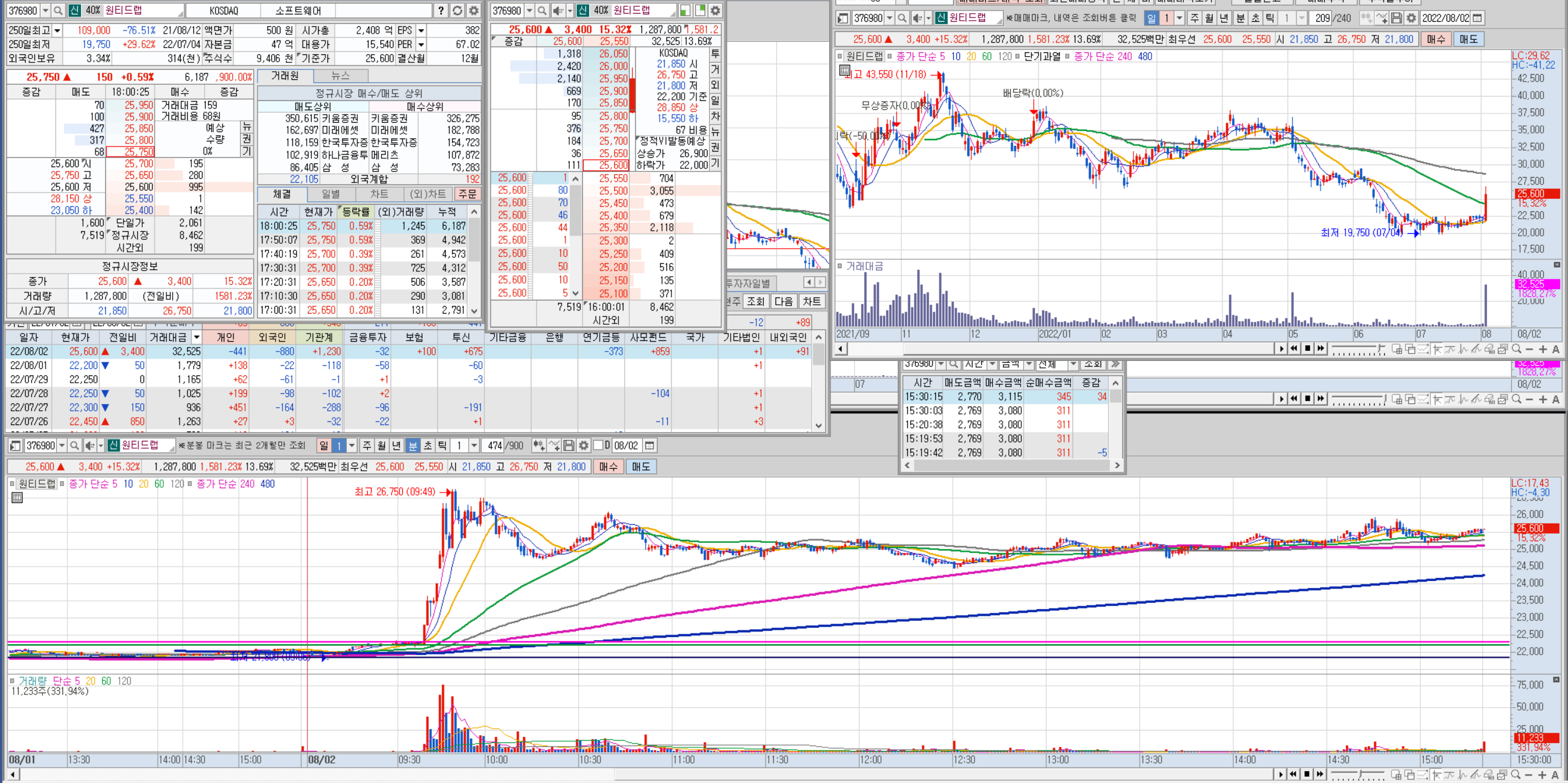Click the 주문 button beside the trade tabs

pos(467,194)
